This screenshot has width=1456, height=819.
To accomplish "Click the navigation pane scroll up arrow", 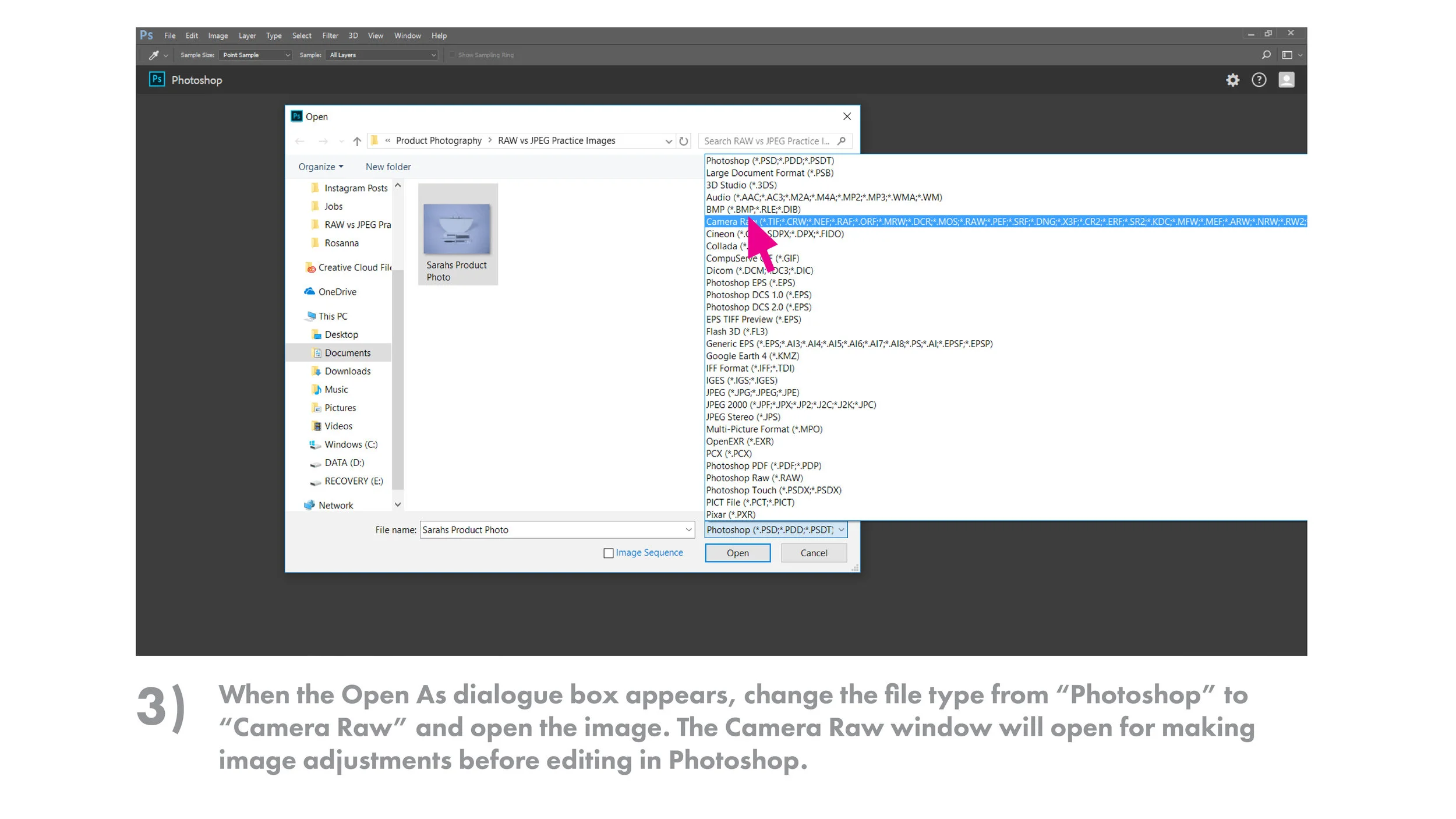I will pyautogui.click(x=398, y=186).
